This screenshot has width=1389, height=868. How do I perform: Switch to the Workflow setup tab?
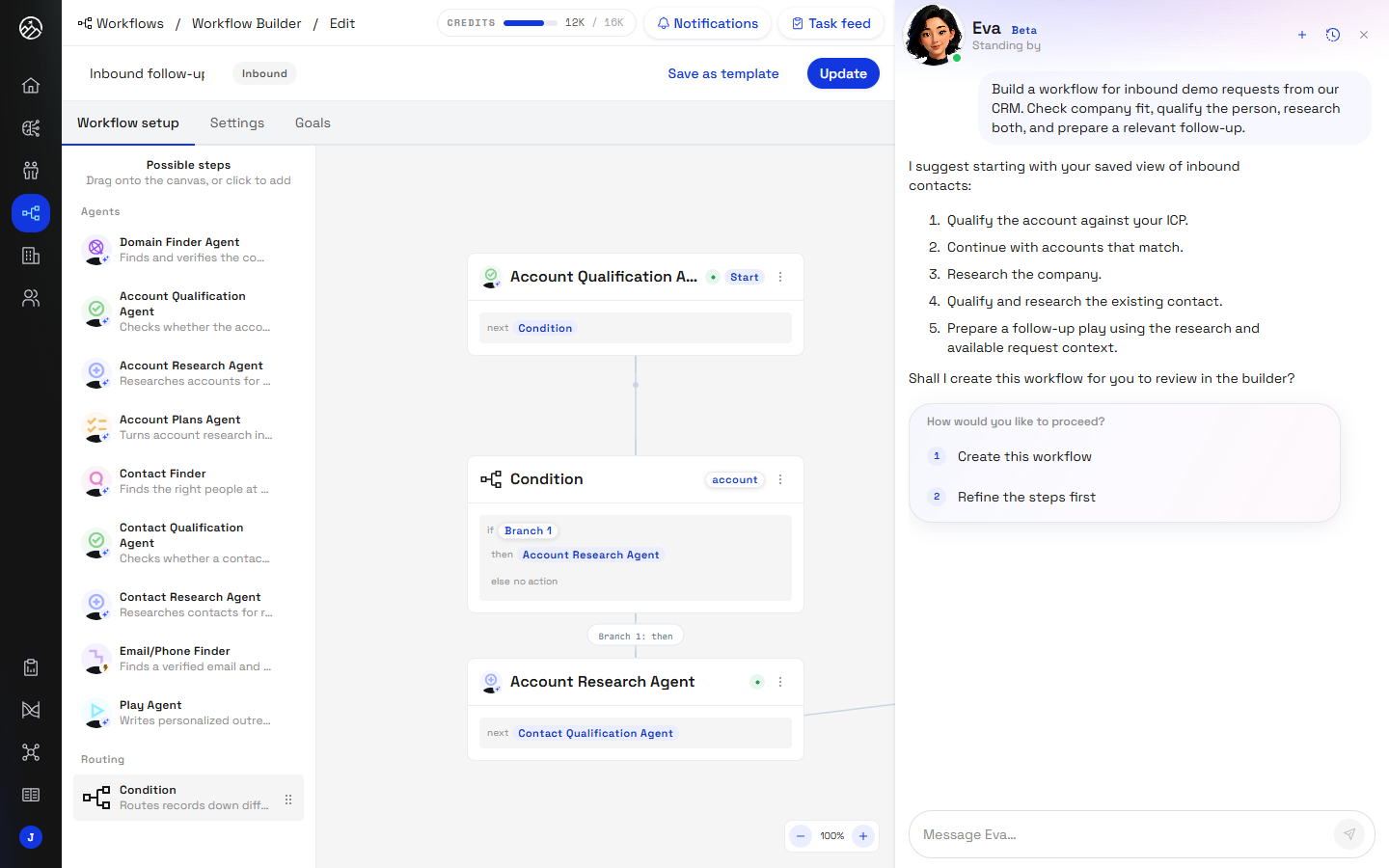[128, 122]
